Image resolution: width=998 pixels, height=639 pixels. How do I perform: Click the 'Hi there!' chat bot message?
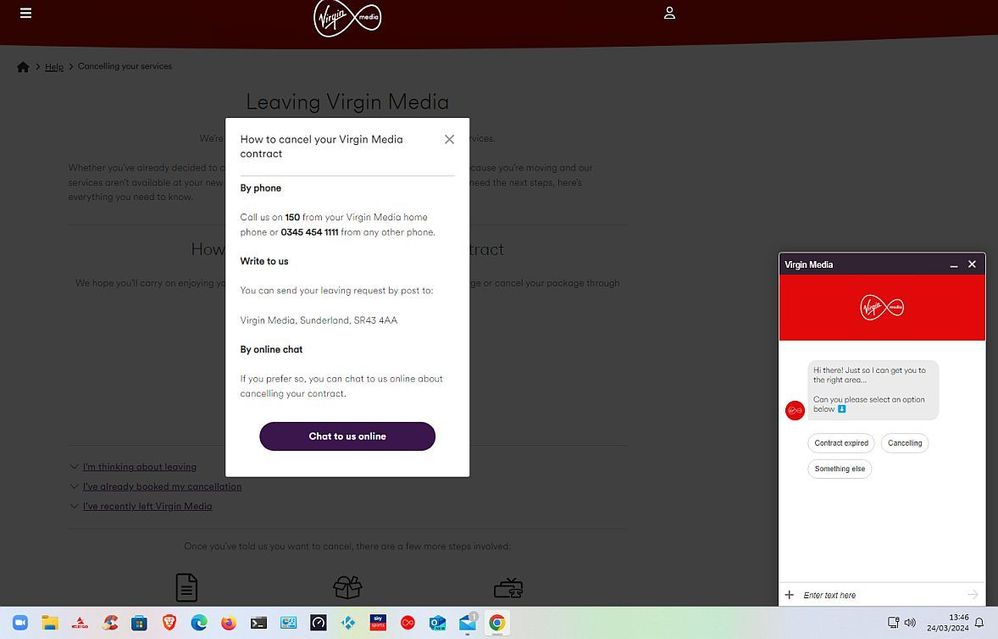tap(873, 390)
